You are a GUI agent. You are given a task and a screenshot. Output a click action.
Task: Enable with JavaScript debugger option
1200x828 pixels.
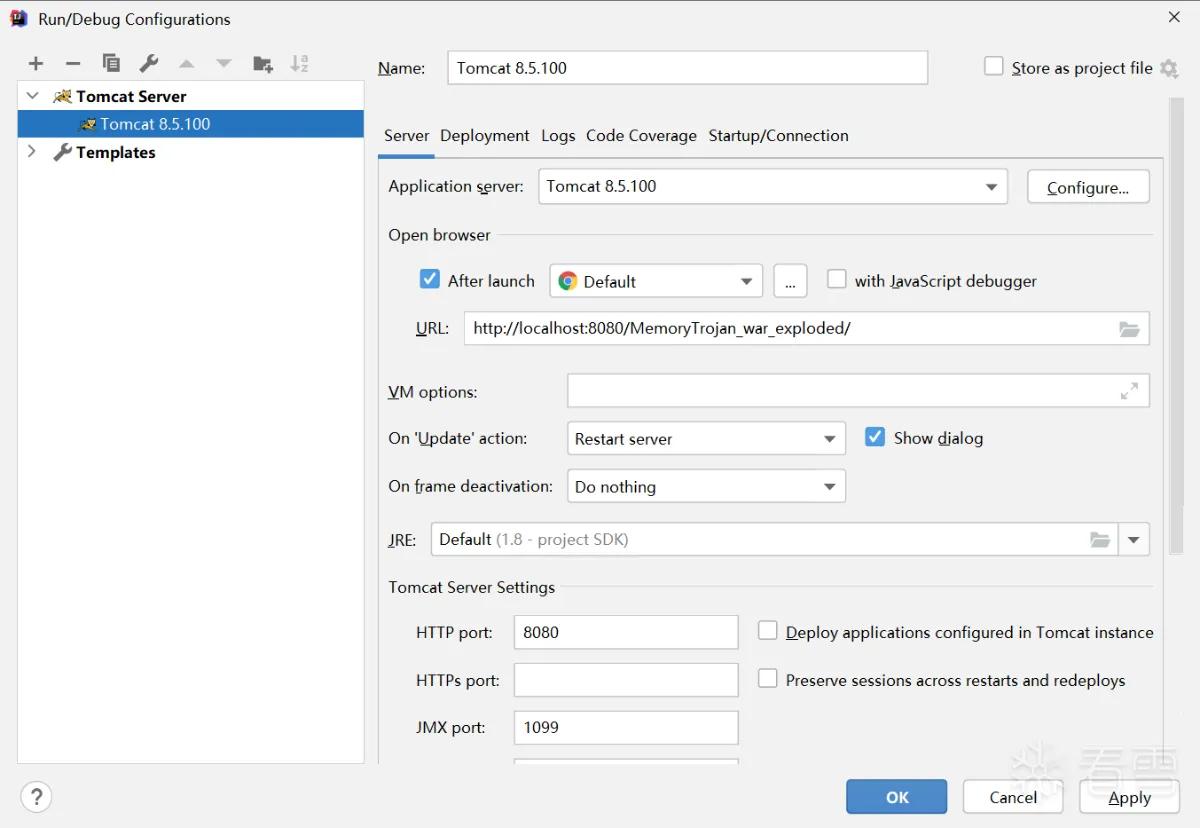[837, 279]
